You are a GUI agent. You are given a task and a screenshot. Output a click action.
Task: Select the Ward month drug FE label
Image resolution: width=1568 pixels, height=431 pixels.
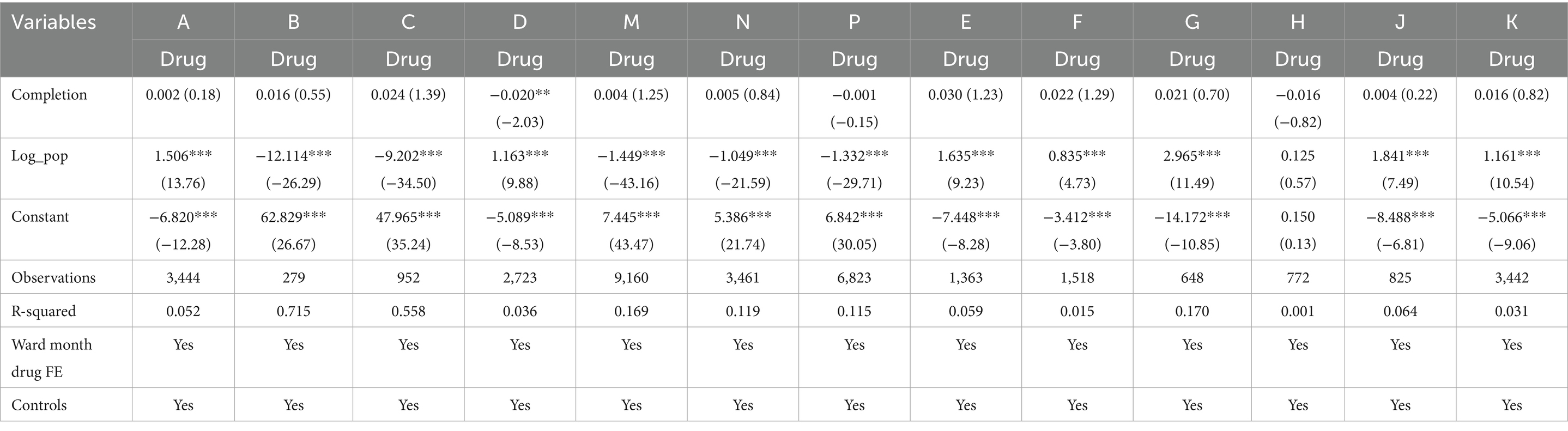point(52,357)
